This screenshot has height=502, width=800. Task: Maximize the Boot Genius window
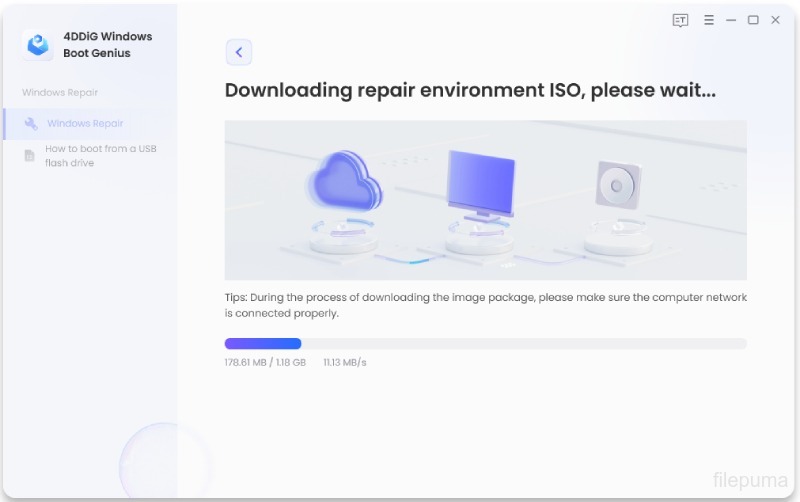tap(753, 20)
